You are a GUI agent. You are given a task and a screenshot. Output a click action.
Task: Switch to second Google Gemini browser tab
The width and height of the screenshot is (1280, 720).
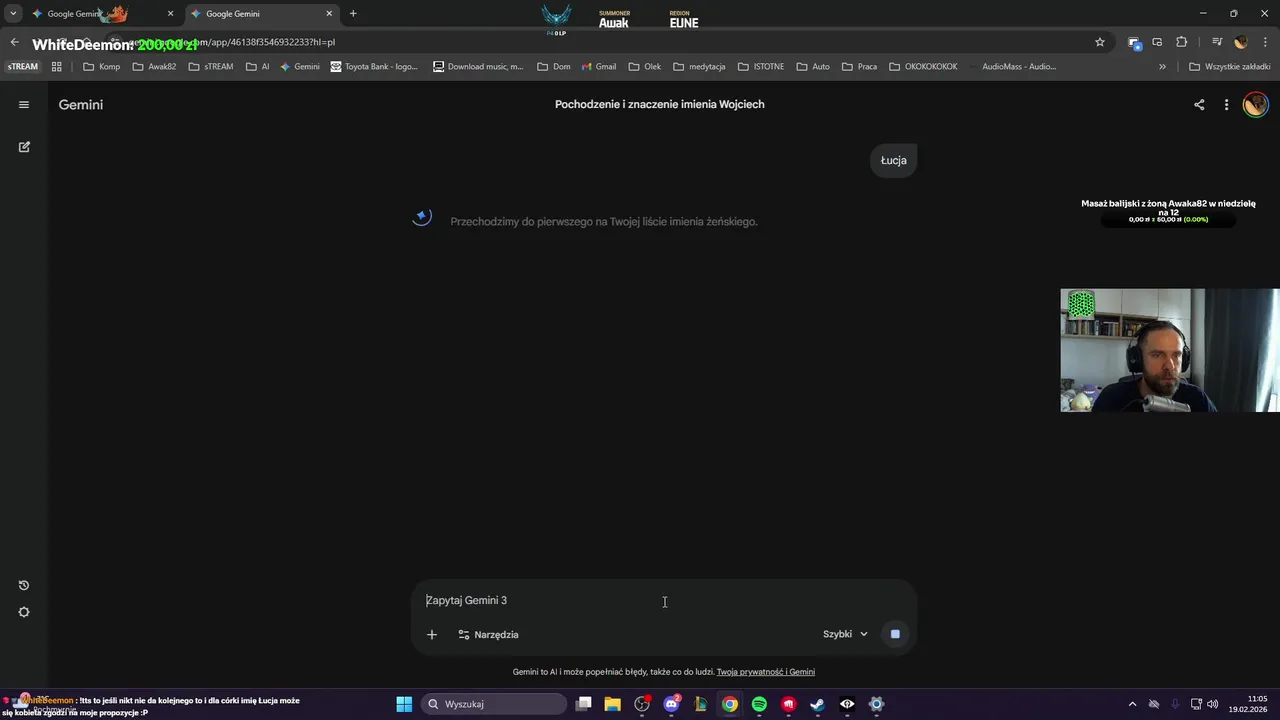click(x=260, y=14)
